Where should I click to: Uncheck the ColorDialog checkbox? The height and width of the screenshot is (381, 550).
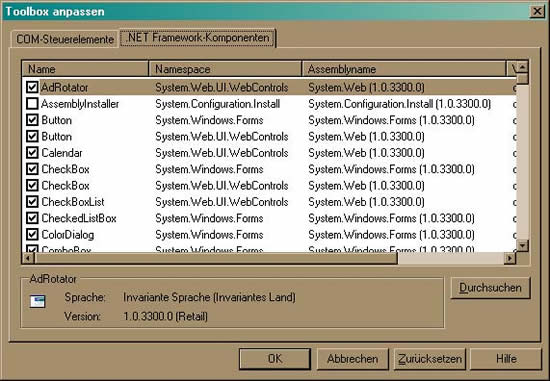coord(32,234)
